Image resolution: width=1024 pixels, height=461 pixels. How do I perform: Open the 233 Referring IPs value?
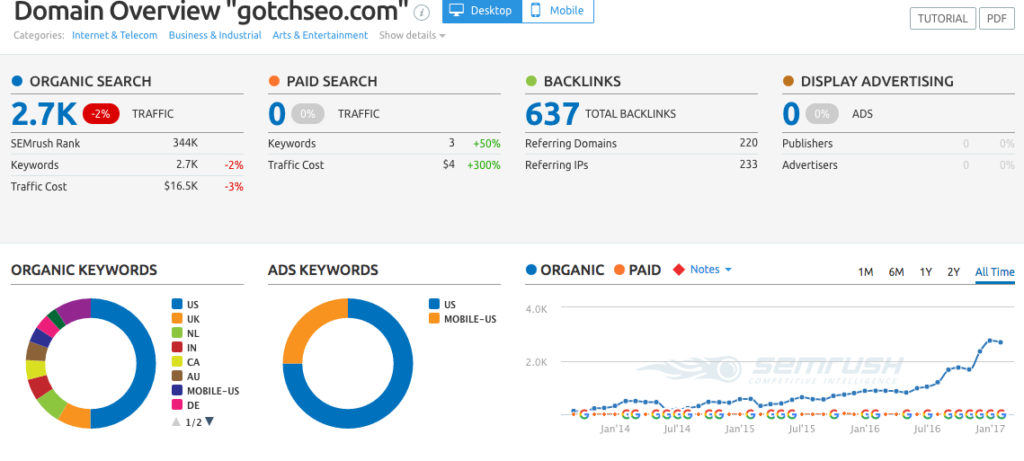pos(748,165)
